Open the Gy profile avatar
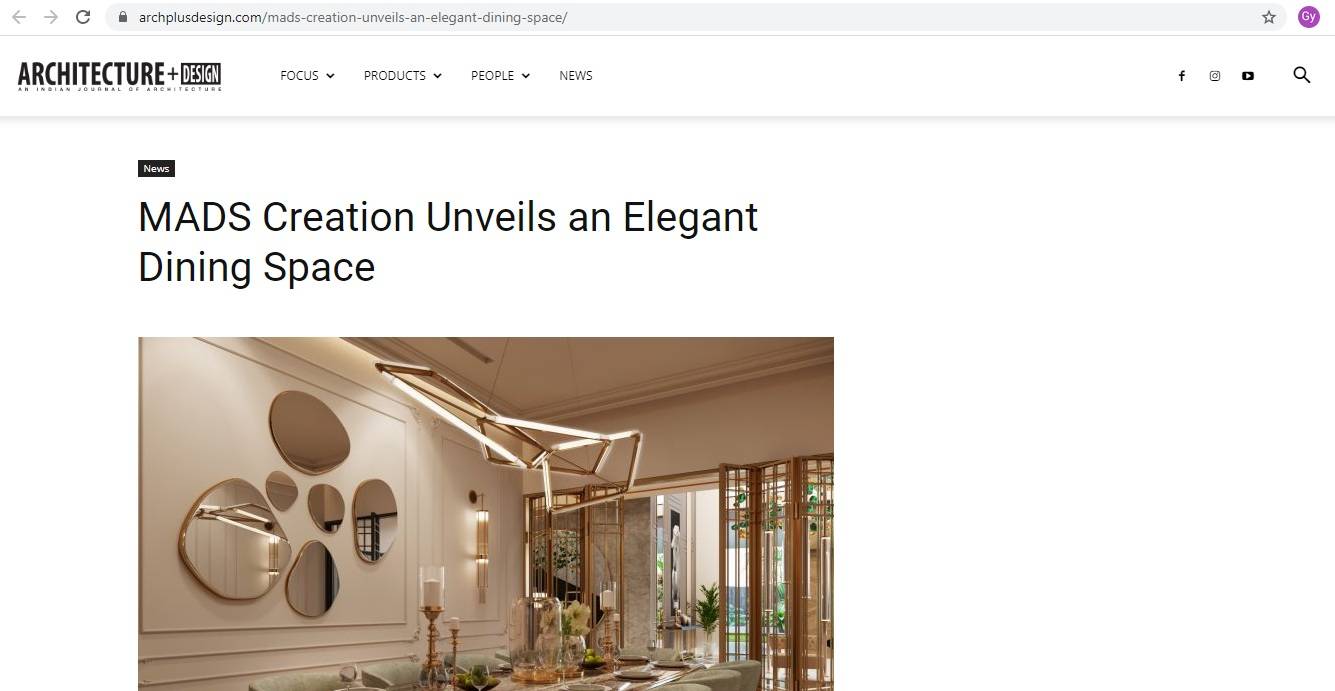1335x691 pixels. [x=1308, y=17]
